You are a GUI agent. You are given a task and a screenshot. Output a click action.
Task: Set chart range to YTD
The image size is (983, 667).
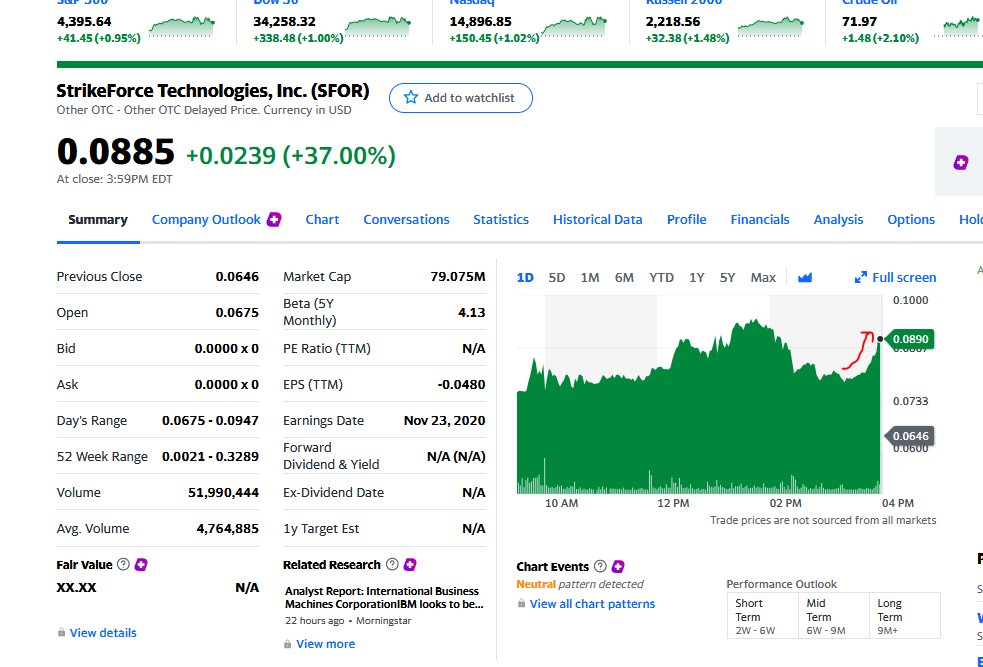point(661,277)
